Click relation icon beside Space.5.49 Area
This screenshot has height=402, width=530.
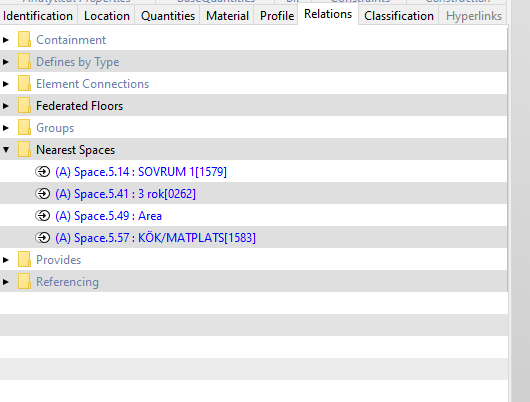(x=43, y=216)
